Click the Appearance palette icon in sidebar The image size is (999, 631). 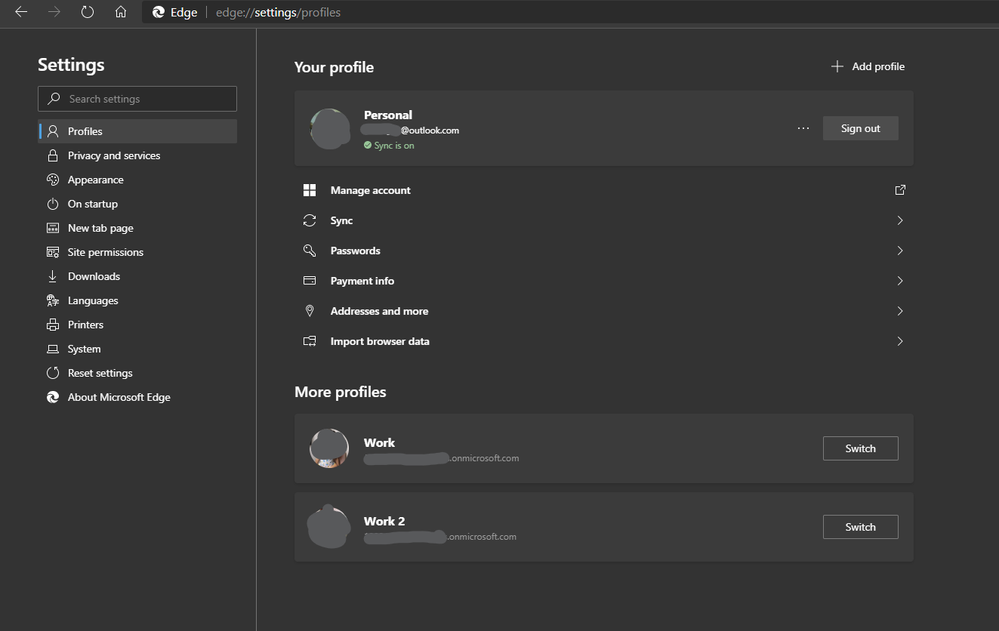53,179
